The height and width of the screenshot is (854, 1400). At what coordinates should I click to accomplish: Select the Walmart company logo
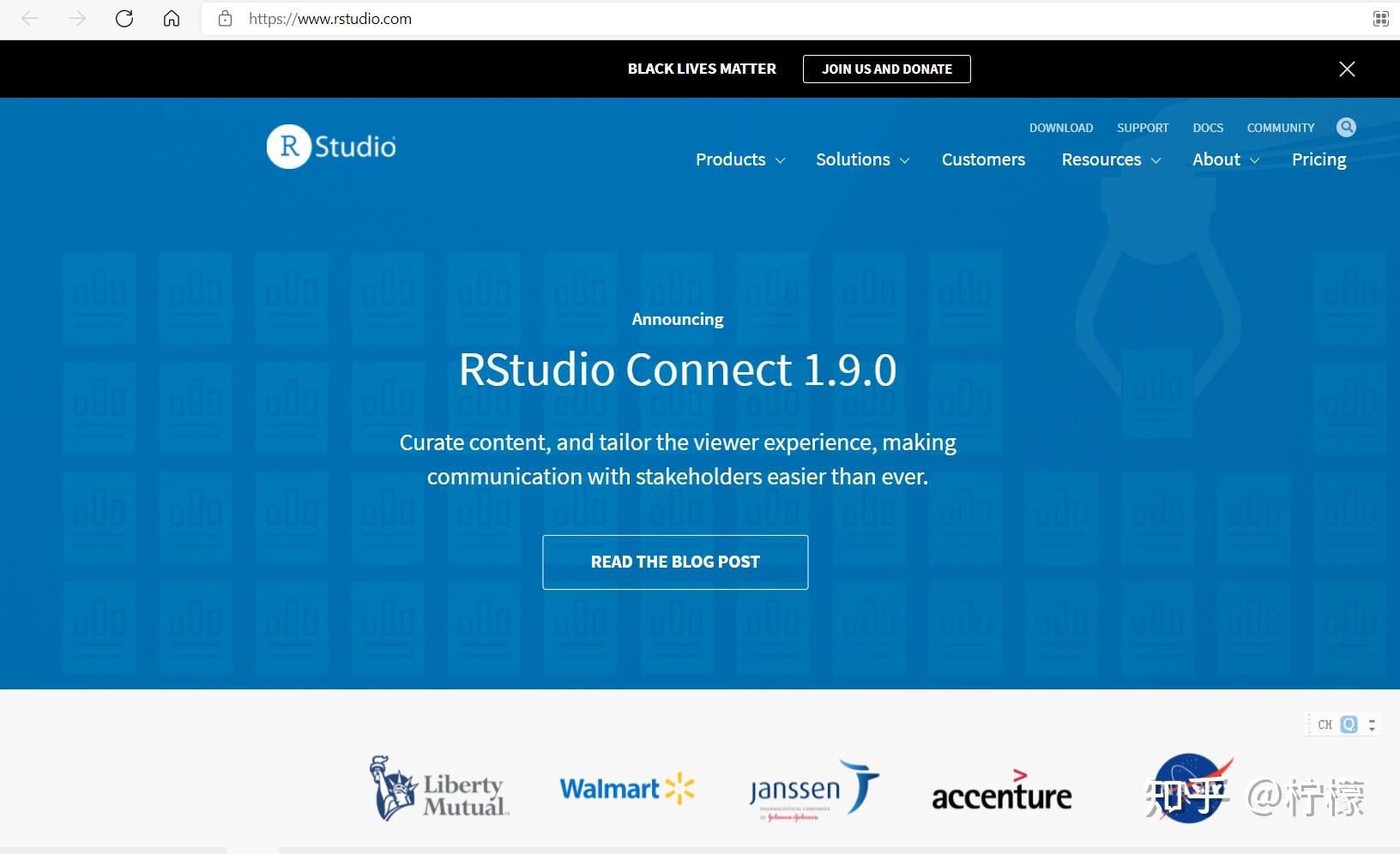click(625, 789)
